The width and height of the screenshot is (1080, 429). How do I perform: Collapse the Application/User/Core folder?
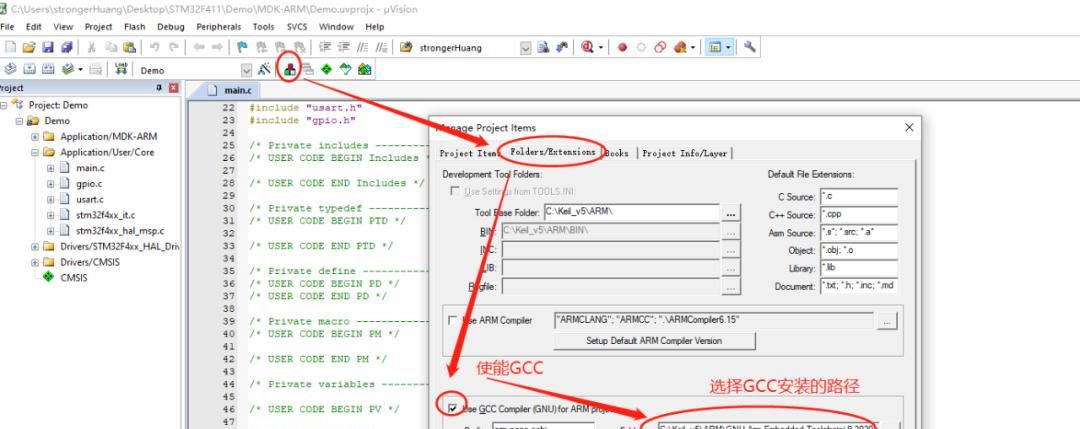[35, 152]
